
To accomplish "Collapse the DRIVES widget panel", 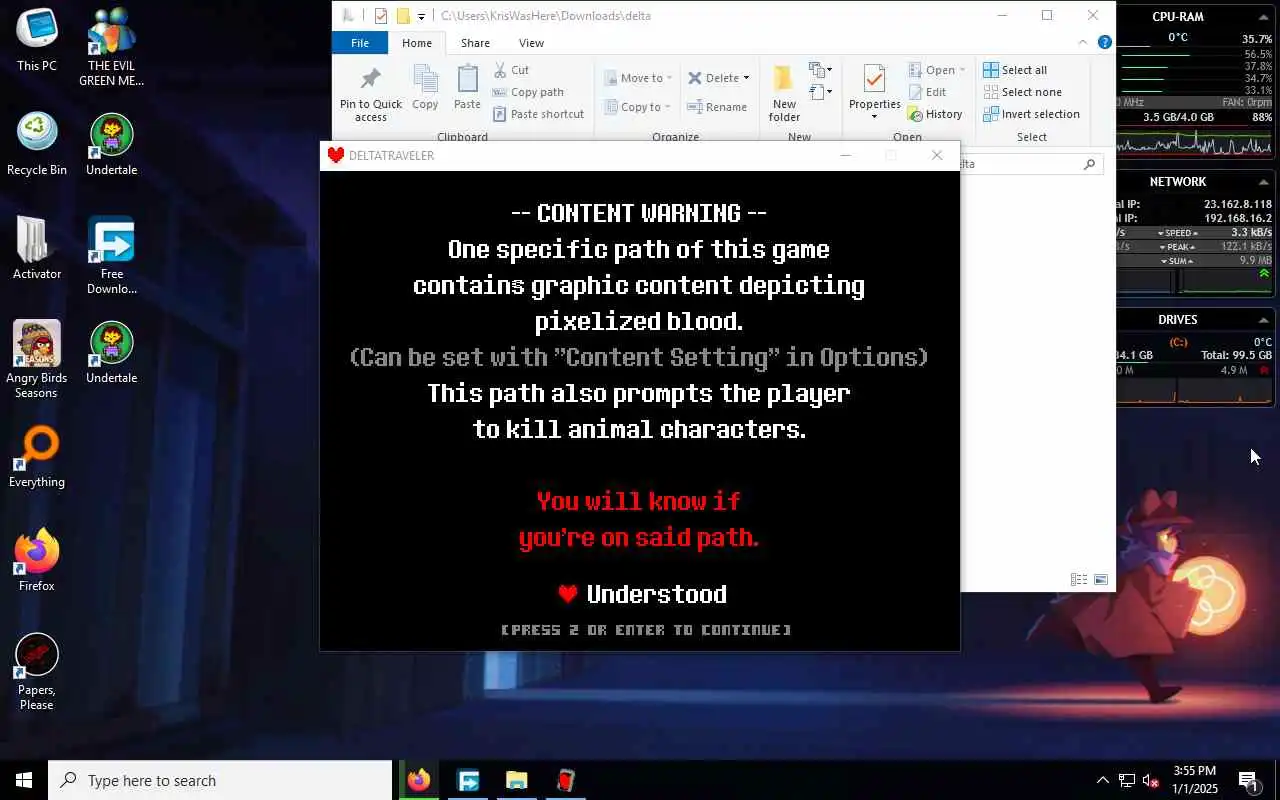I will click(1264, 320).
